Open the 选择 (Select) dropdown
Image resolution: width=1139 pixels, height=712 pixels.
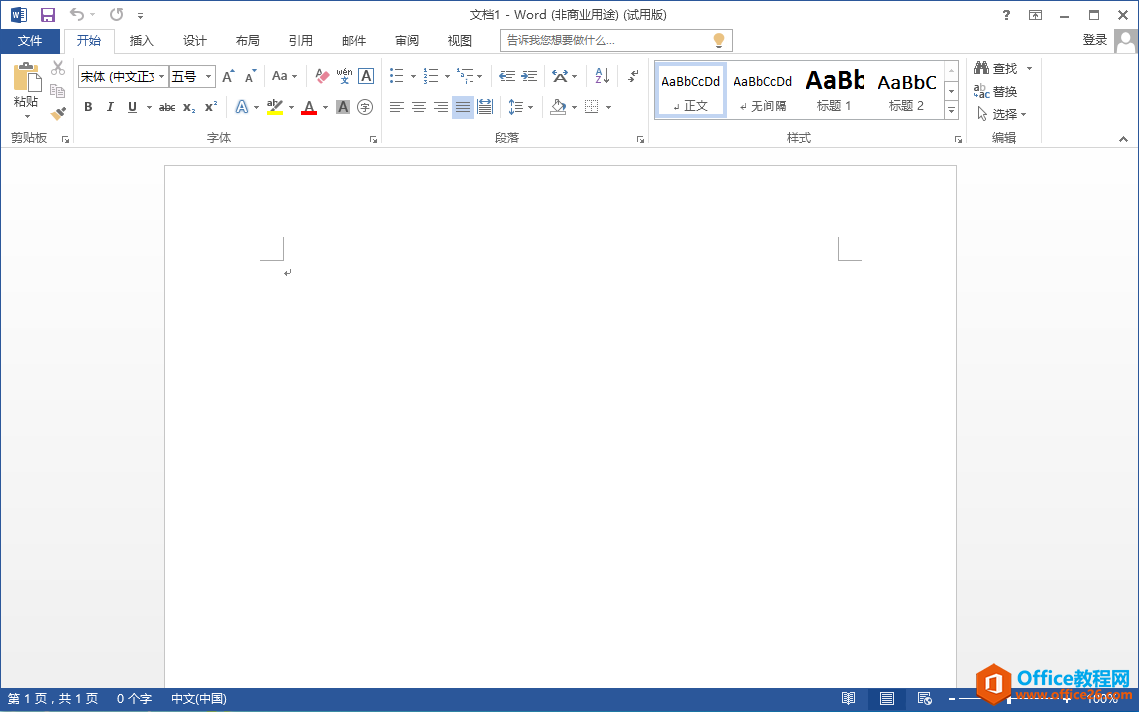click(1001, 114)
